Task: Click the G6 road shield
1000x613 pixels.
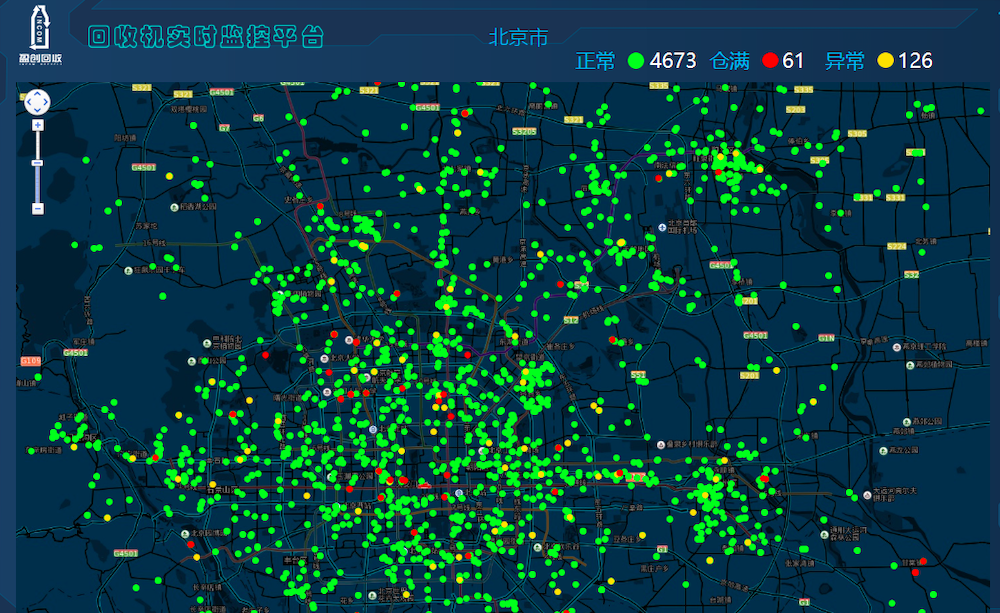Action: [258, 118]
